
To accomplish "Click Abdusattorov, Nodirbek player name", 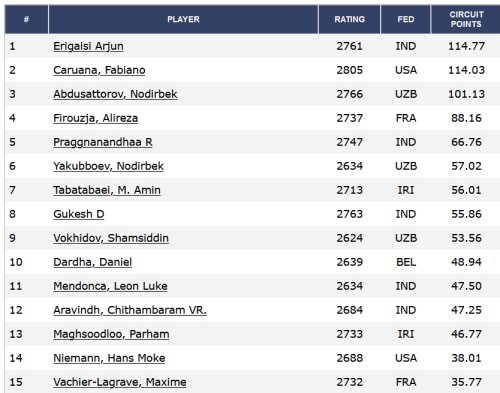I will pyautogui.click(x=115, y=94).
